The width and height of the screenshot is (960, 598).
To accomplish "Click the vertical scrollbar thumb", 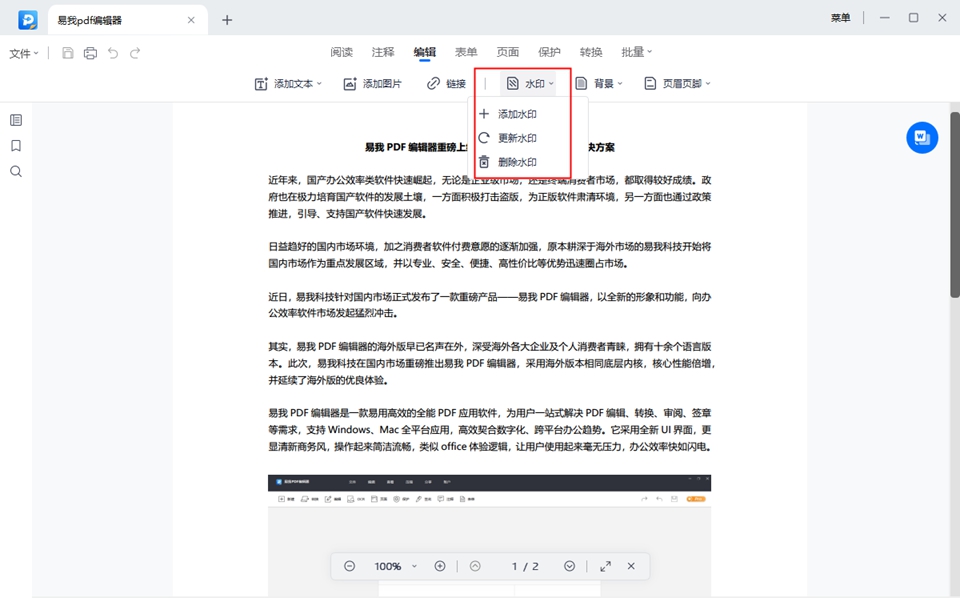I will (954, 205).
